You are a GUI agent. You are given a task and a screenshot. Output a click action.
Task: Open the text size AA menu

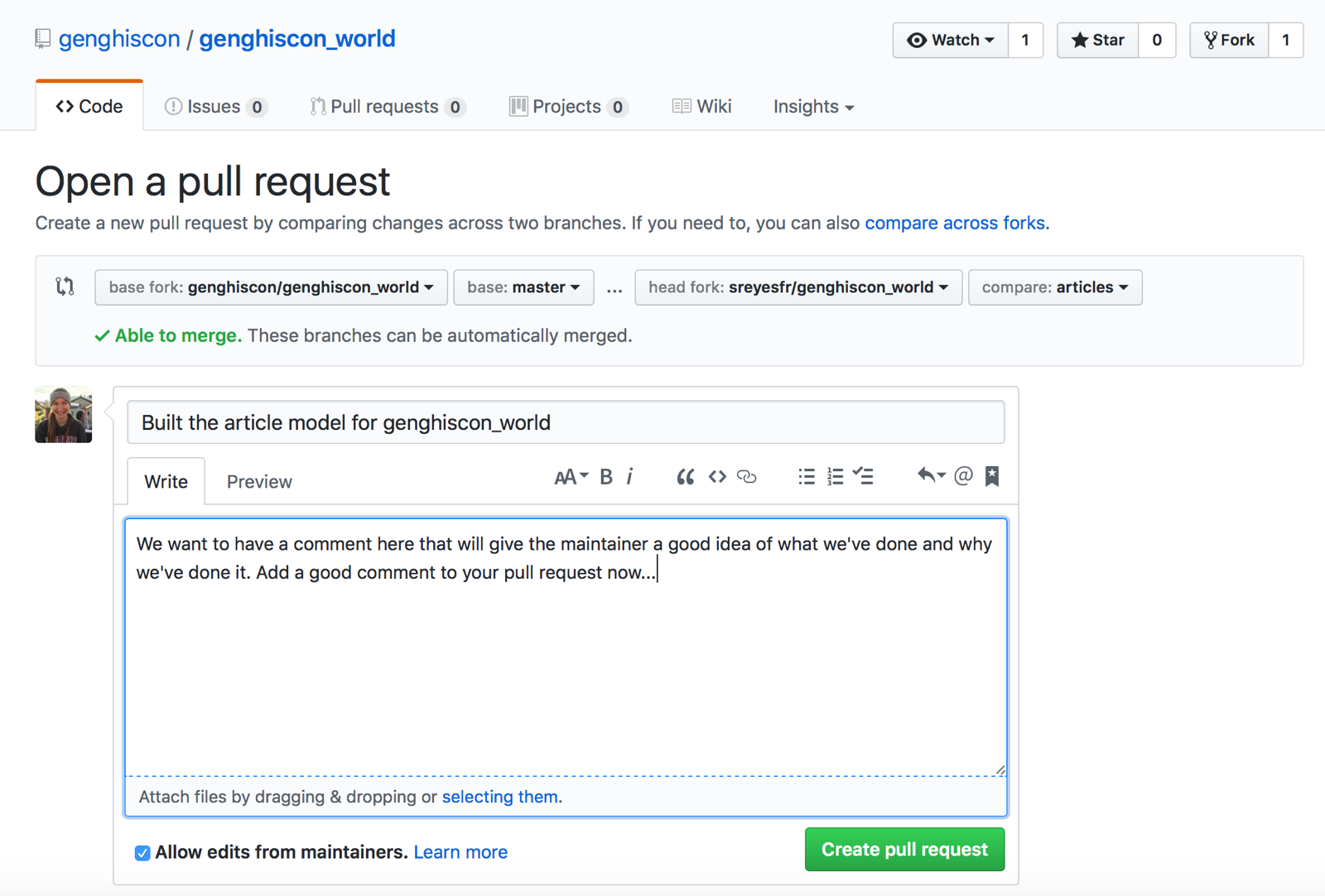(x=571, y=477)
